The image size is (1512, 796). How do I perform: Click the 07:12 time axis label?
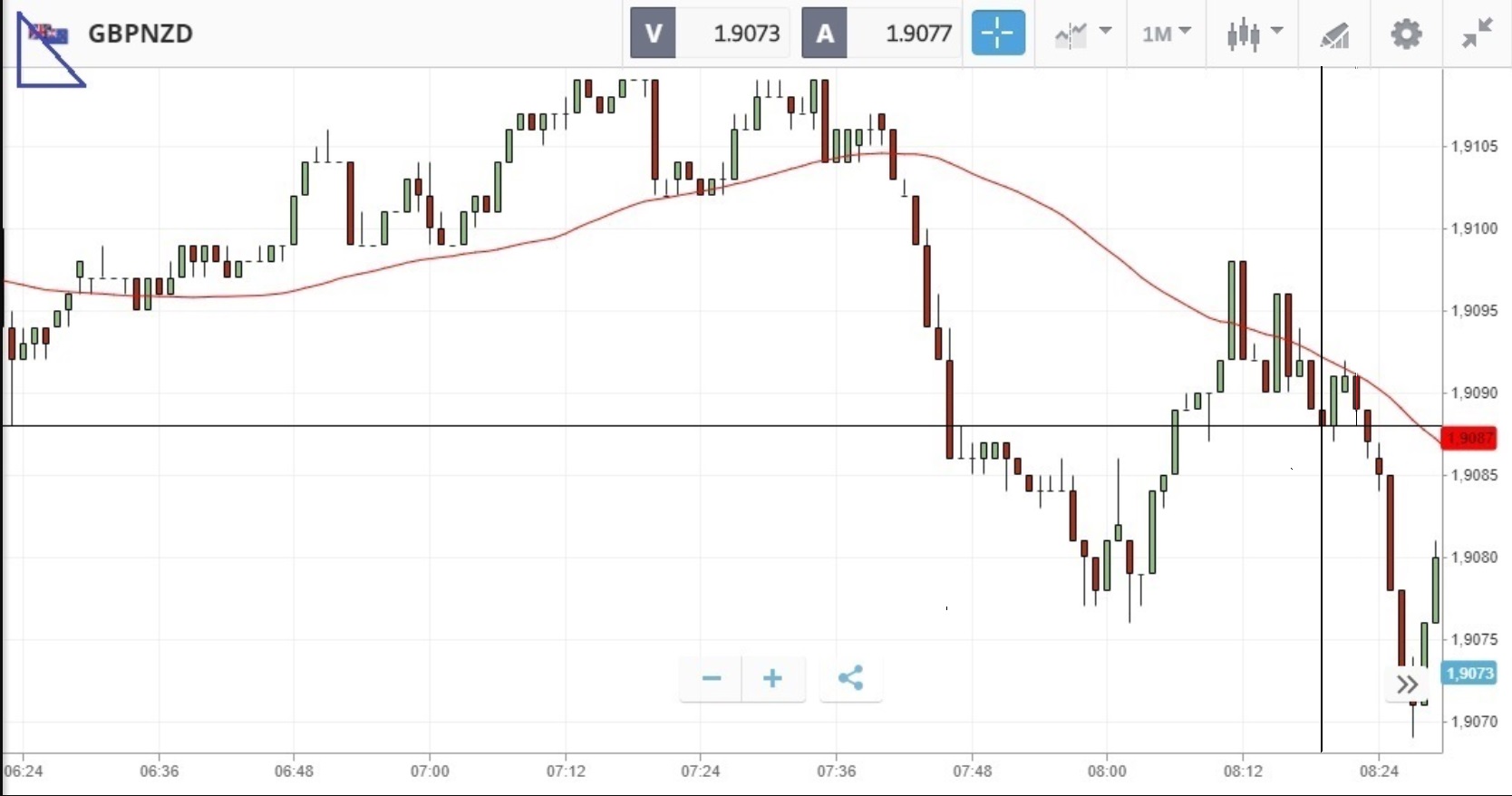pos(566,772)
